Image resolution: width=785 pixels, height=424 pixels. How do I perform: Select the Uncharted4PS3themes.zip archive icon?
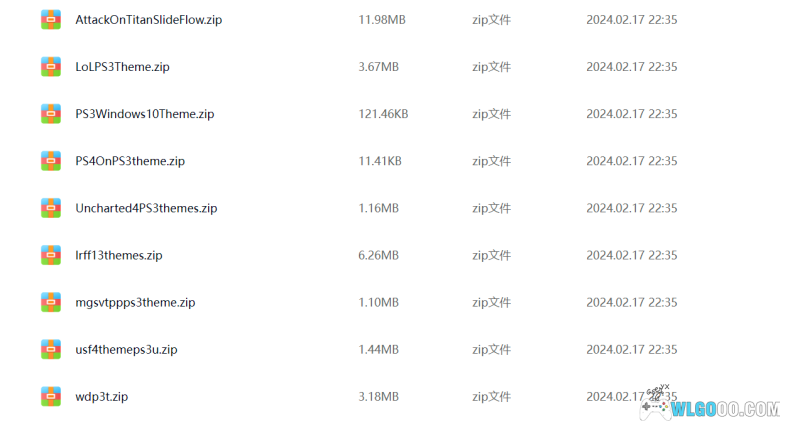(51, 208)
